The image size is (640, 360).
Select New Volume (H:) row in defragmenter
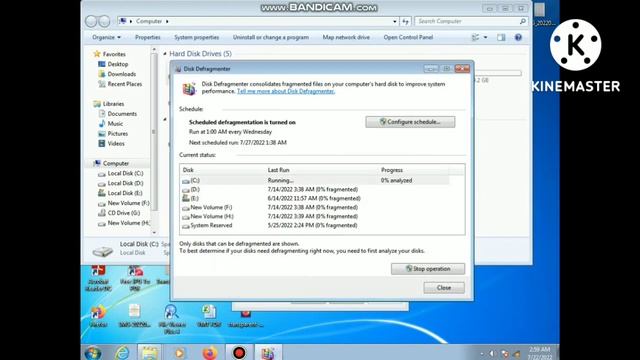click(315, 216)
